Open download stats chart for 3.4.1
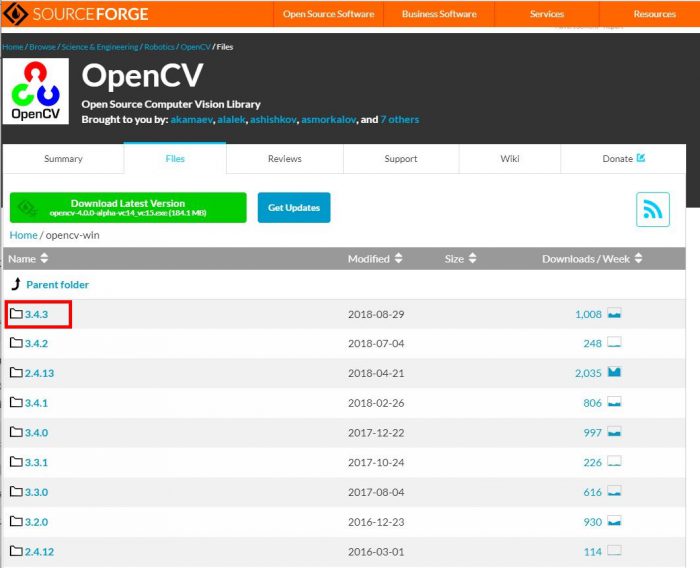The width and height of the screenshot is (700, 568). tap(614, 402)
